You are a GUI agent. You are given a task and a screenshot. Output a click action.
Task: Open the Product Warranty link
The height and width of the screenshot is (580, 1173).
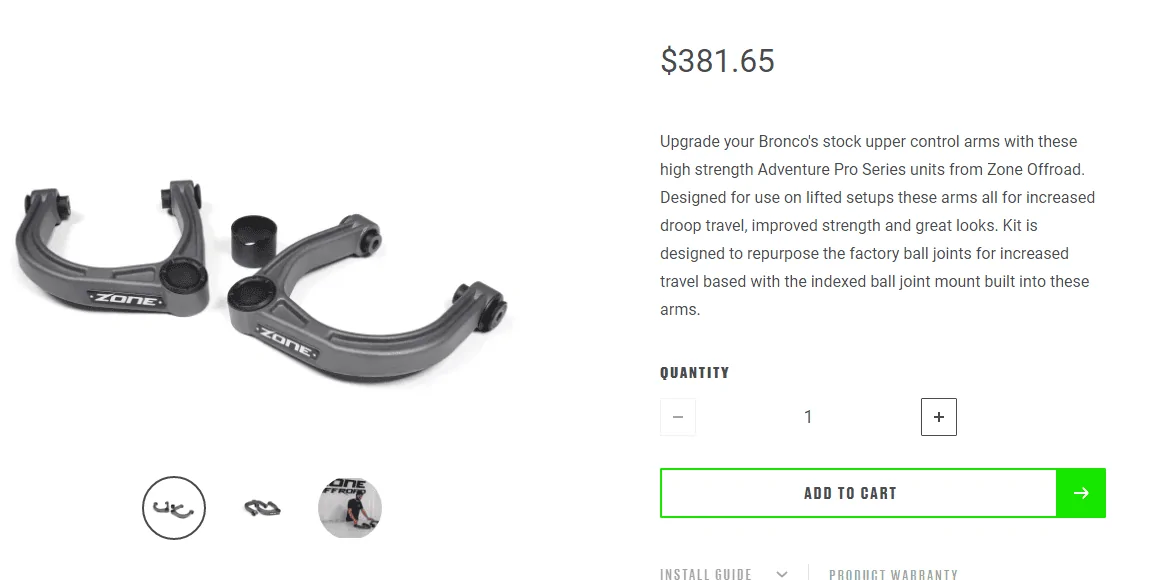tap(893, 574)
